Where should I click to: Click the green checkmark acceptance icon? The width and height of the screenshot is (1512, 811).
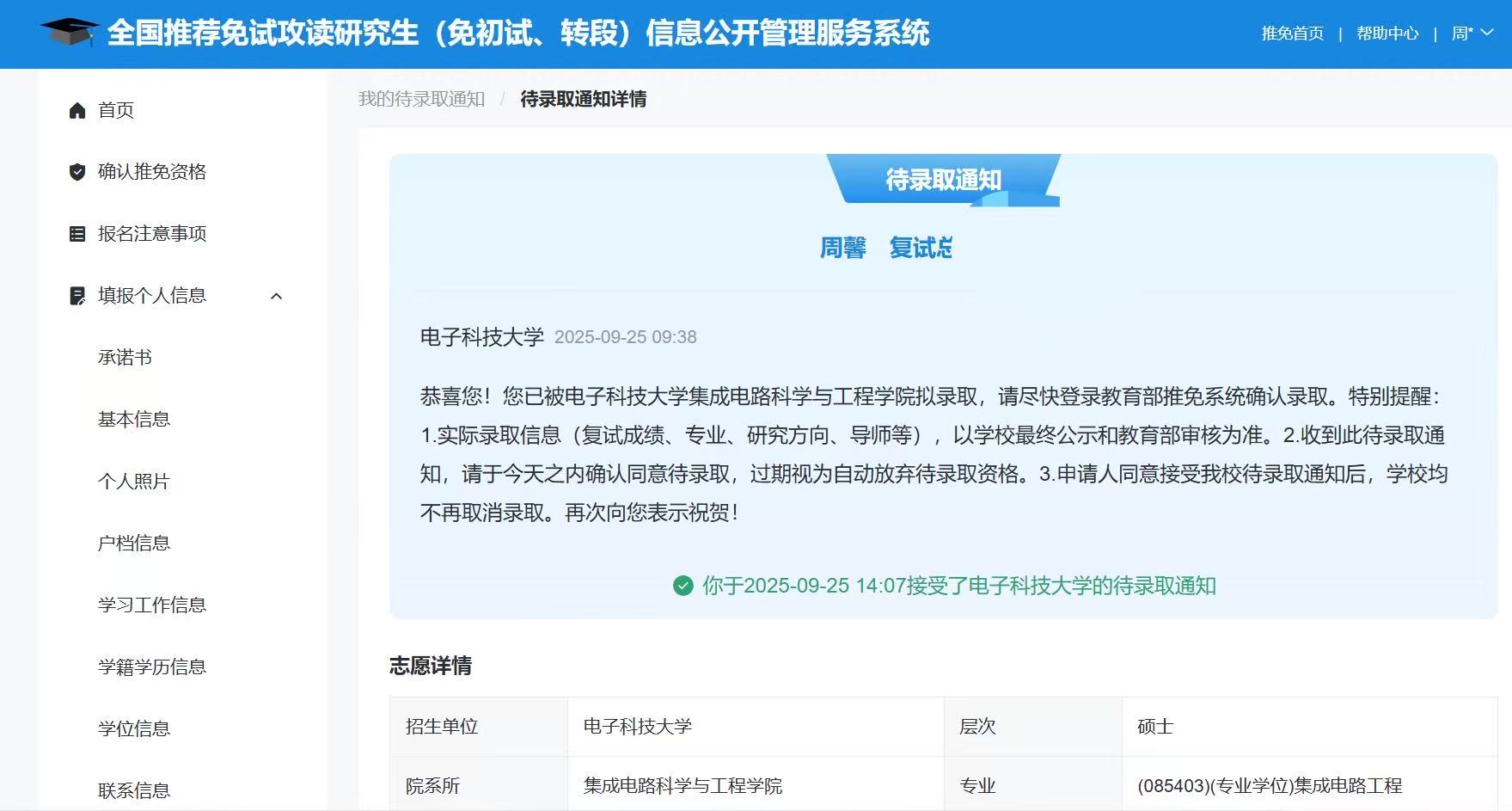click(683, 586)
